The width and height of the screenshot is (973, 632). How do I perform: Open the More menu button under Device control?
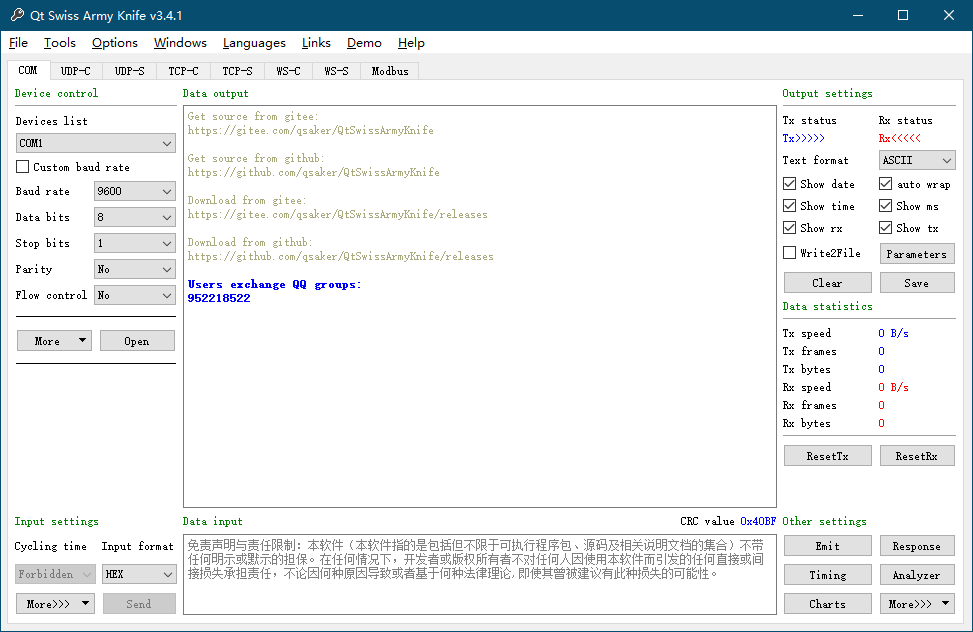(55, 341)
